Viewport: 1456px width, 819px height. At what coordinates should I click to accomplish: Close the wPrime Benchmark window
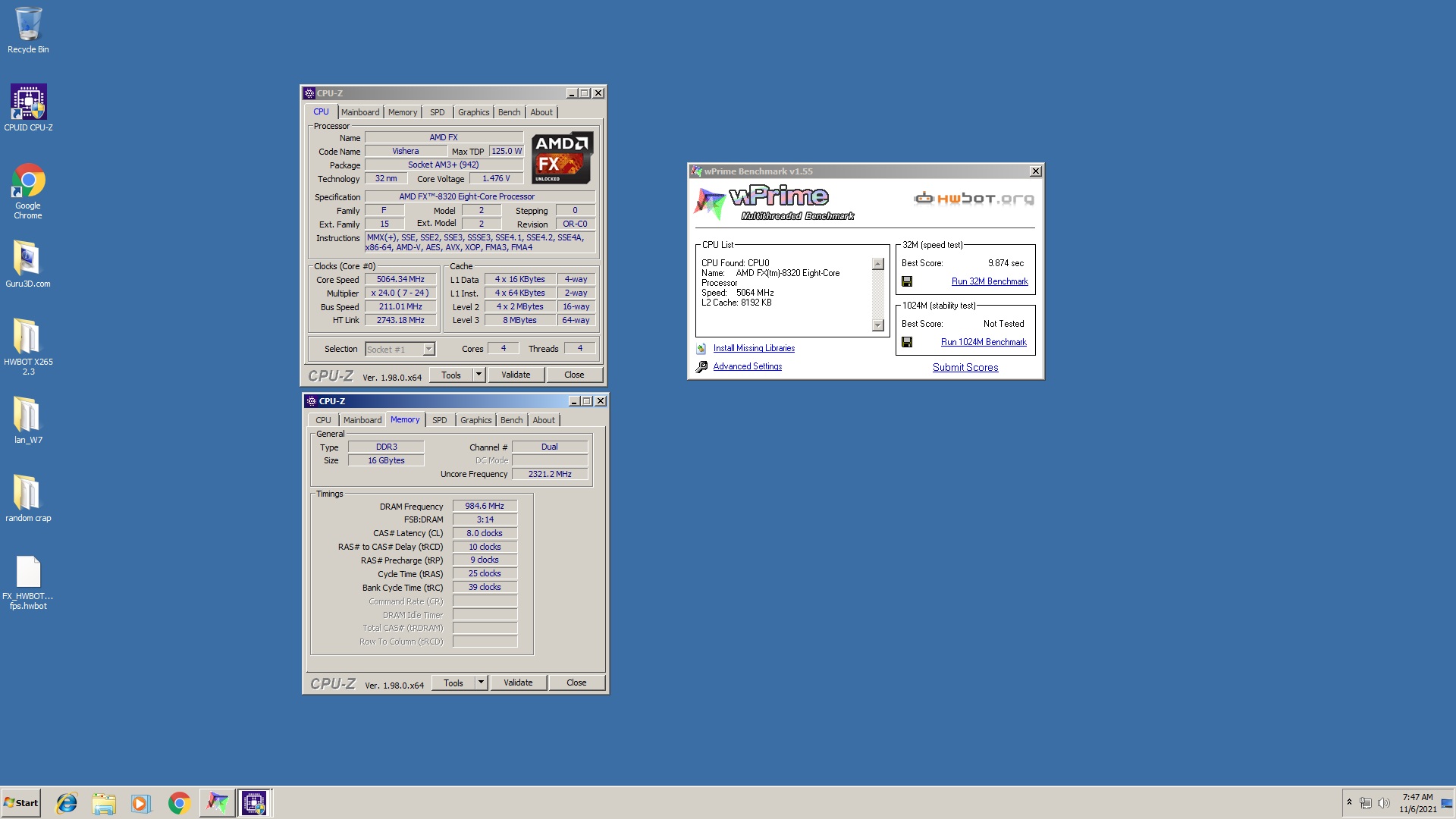tap(1036, 171)
